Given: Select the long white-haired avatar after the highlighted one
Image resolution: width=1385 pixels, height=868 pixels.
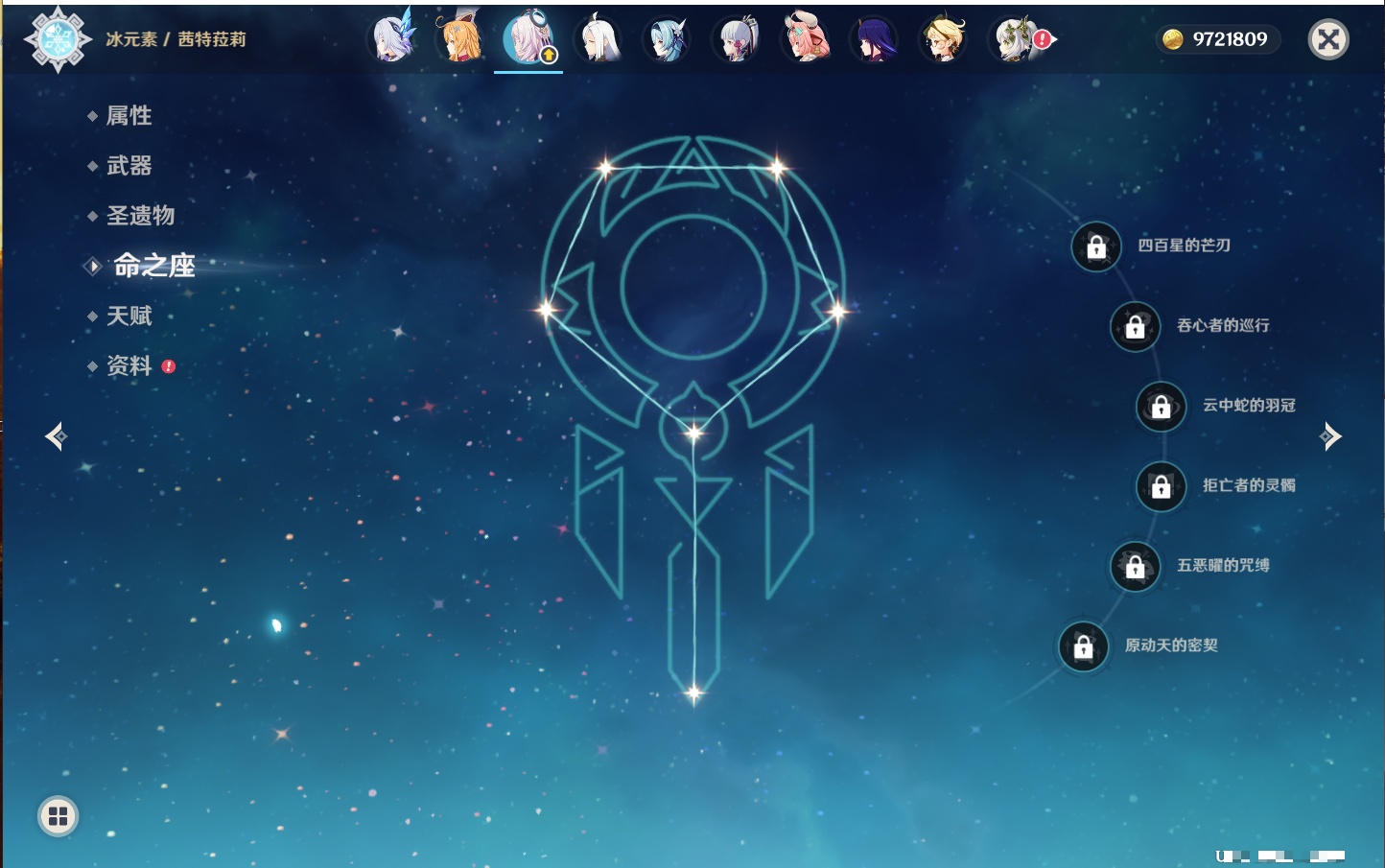Looking at the screenshot, I should click(599, 39).
